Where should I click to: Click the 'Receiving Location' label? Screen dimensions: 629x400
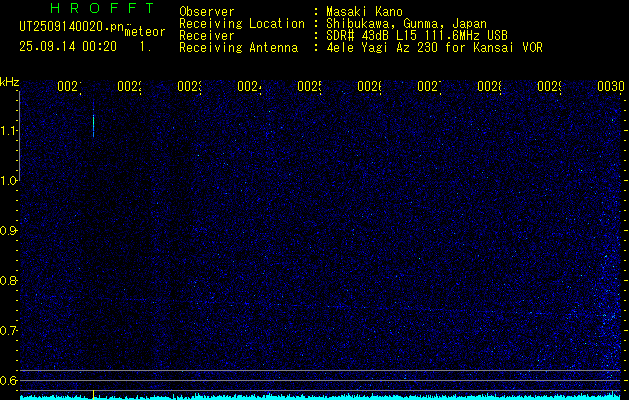(242, 24)
